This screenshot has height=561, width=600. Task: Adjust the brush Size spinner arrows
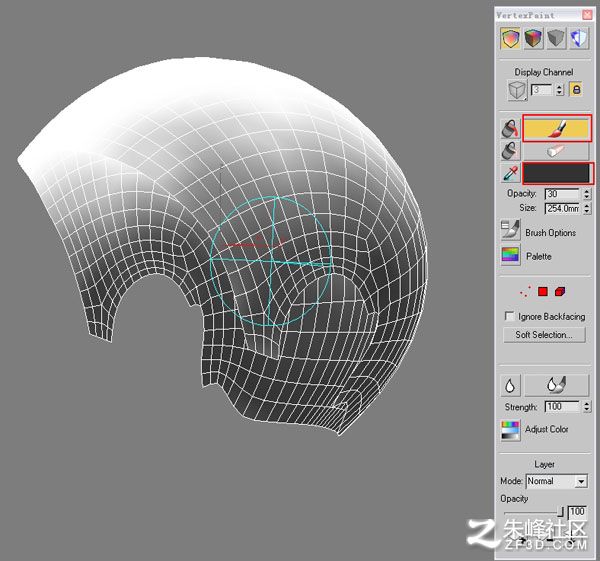(587, 209)
